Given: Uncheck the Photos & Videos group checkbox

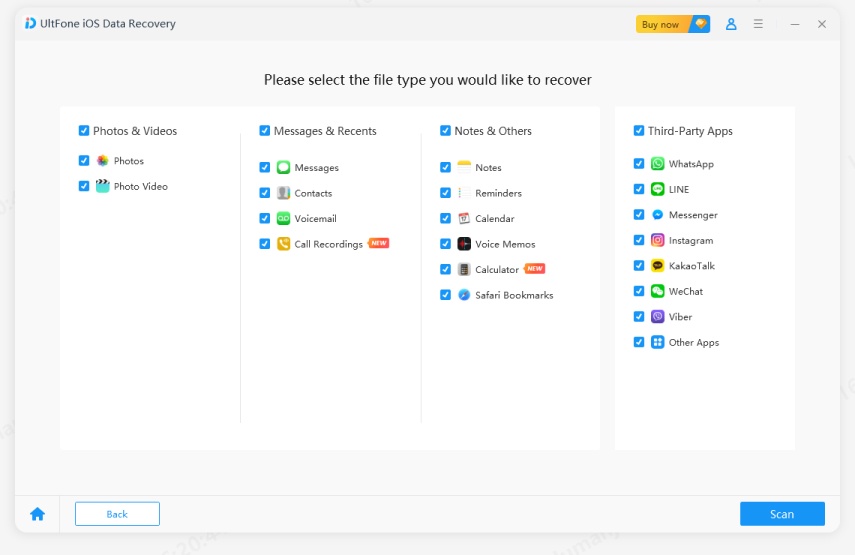Looking at the screenshot, I should (x=84, y=131).
